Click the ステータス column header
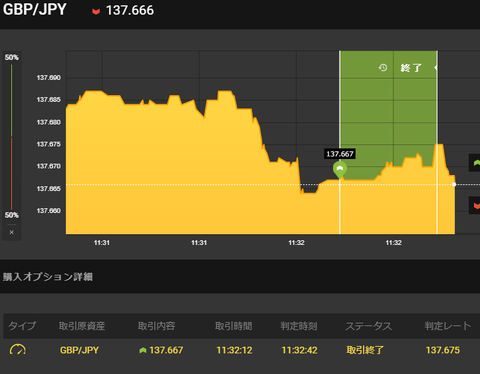The height and width of the screenshot is (374, 480). [368, 326]
